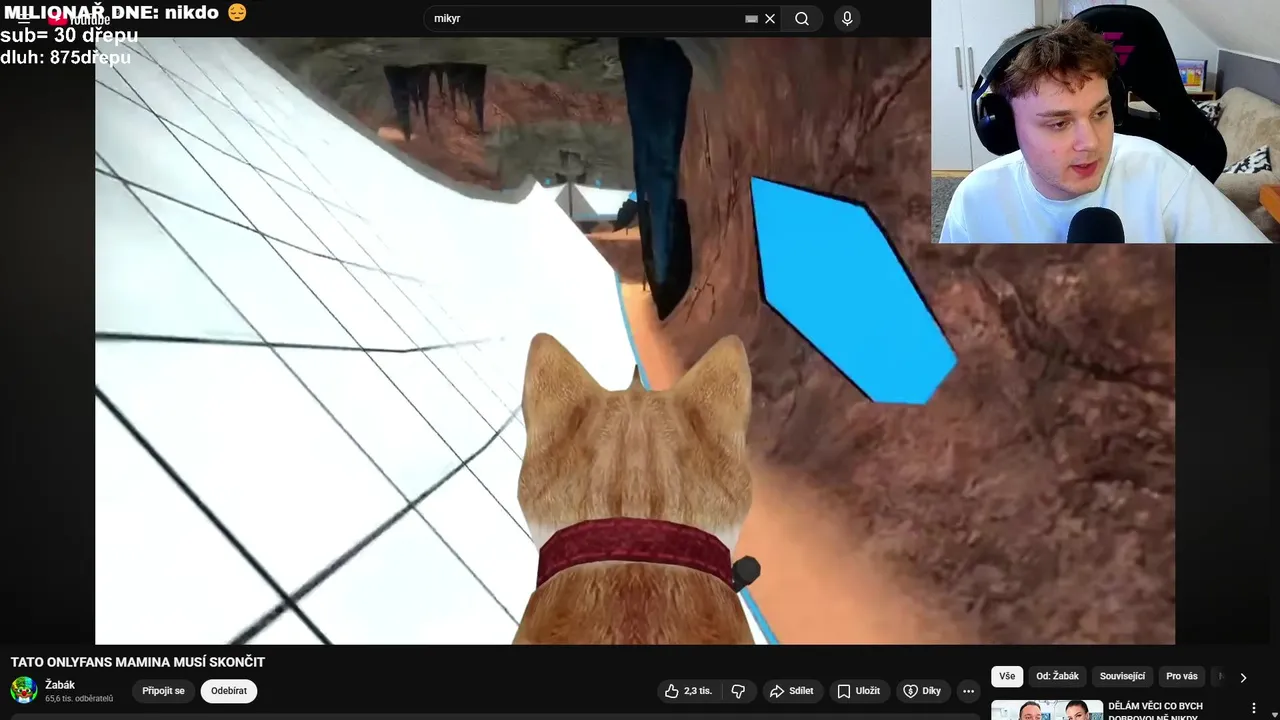Go to YouTube home via the logo
The width and height of the screenshot is (1280, 720).
coord(79,20)
